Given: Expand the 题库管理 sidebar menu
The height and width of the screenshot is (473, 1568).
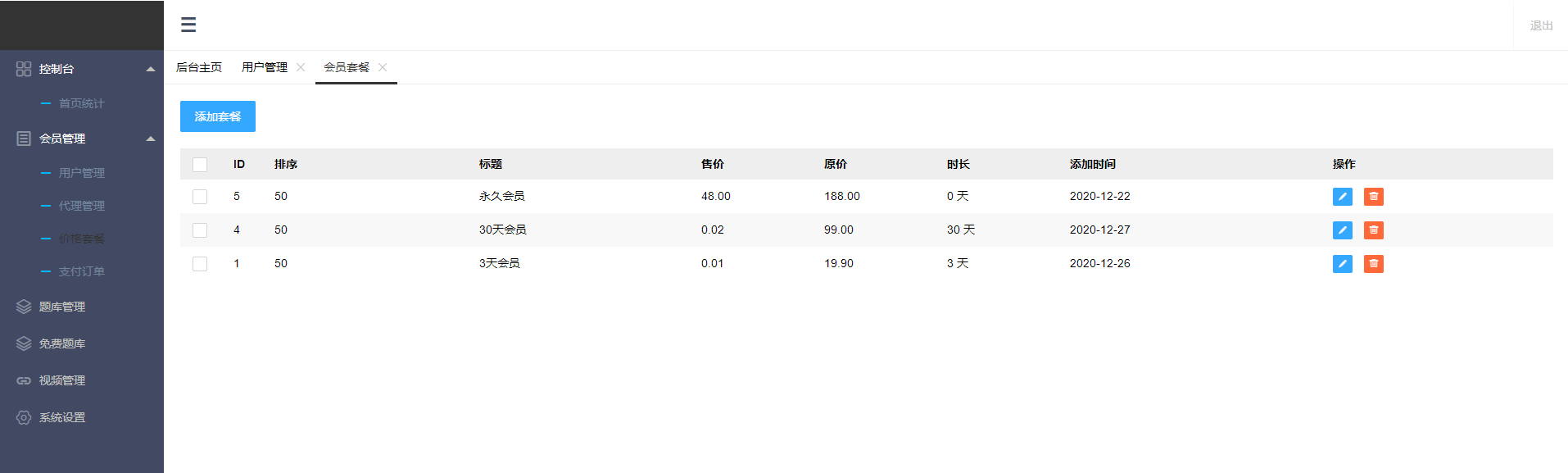Looking at the screenshot, I should coord(62,307).
